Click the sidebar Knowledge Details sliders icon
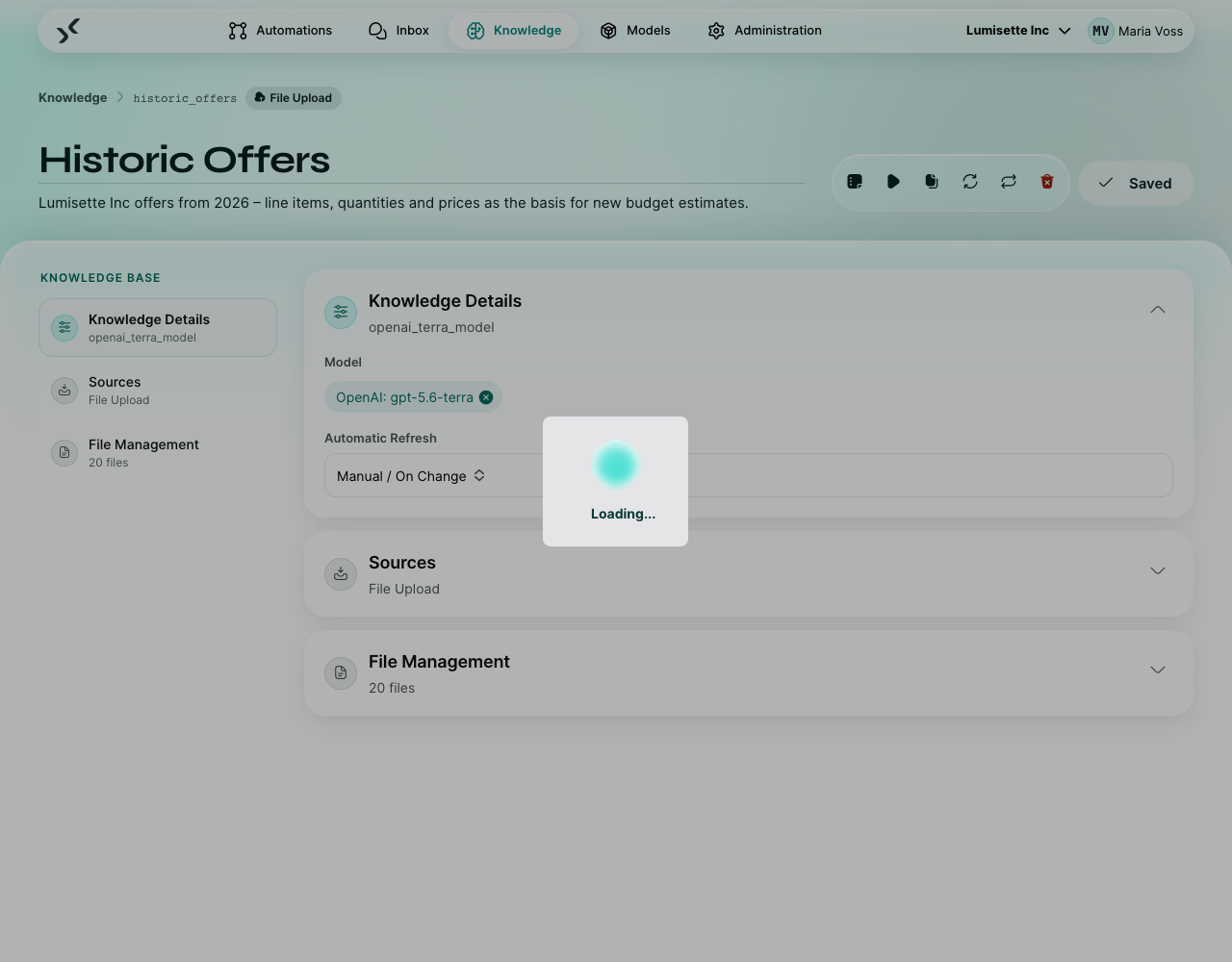Screen dimensions: 1232x962 tap(64, 328)
